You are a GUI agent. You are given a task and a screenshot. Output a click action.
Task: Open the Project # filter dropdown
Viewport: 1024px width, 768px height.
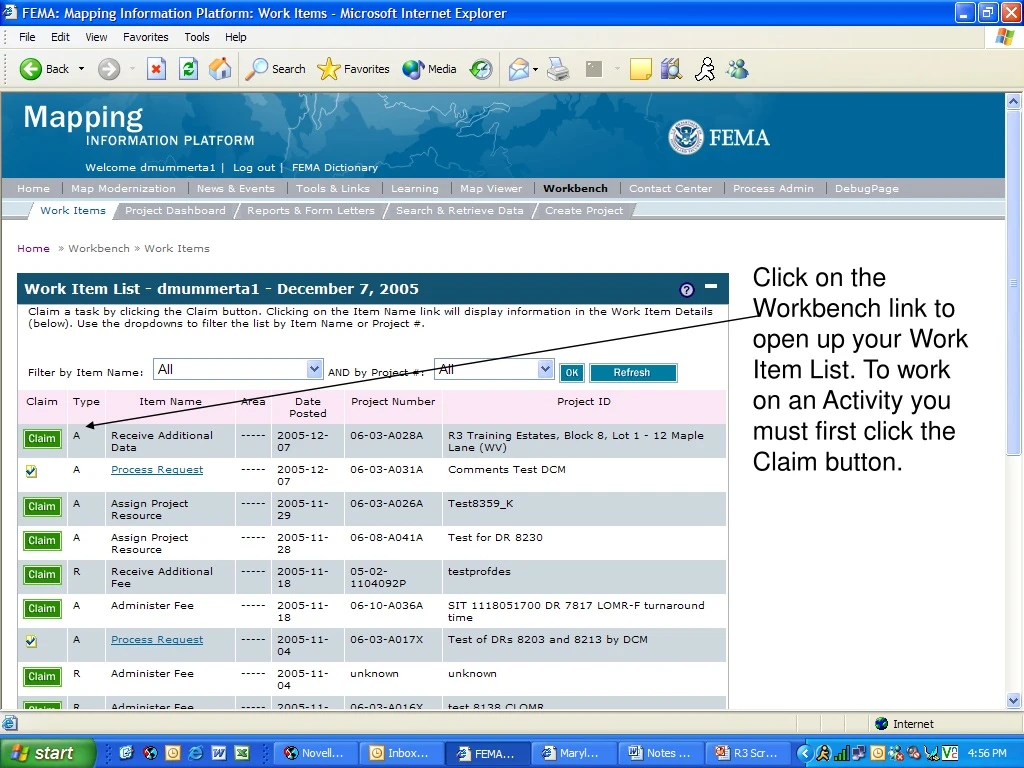(x=545, y=369)
